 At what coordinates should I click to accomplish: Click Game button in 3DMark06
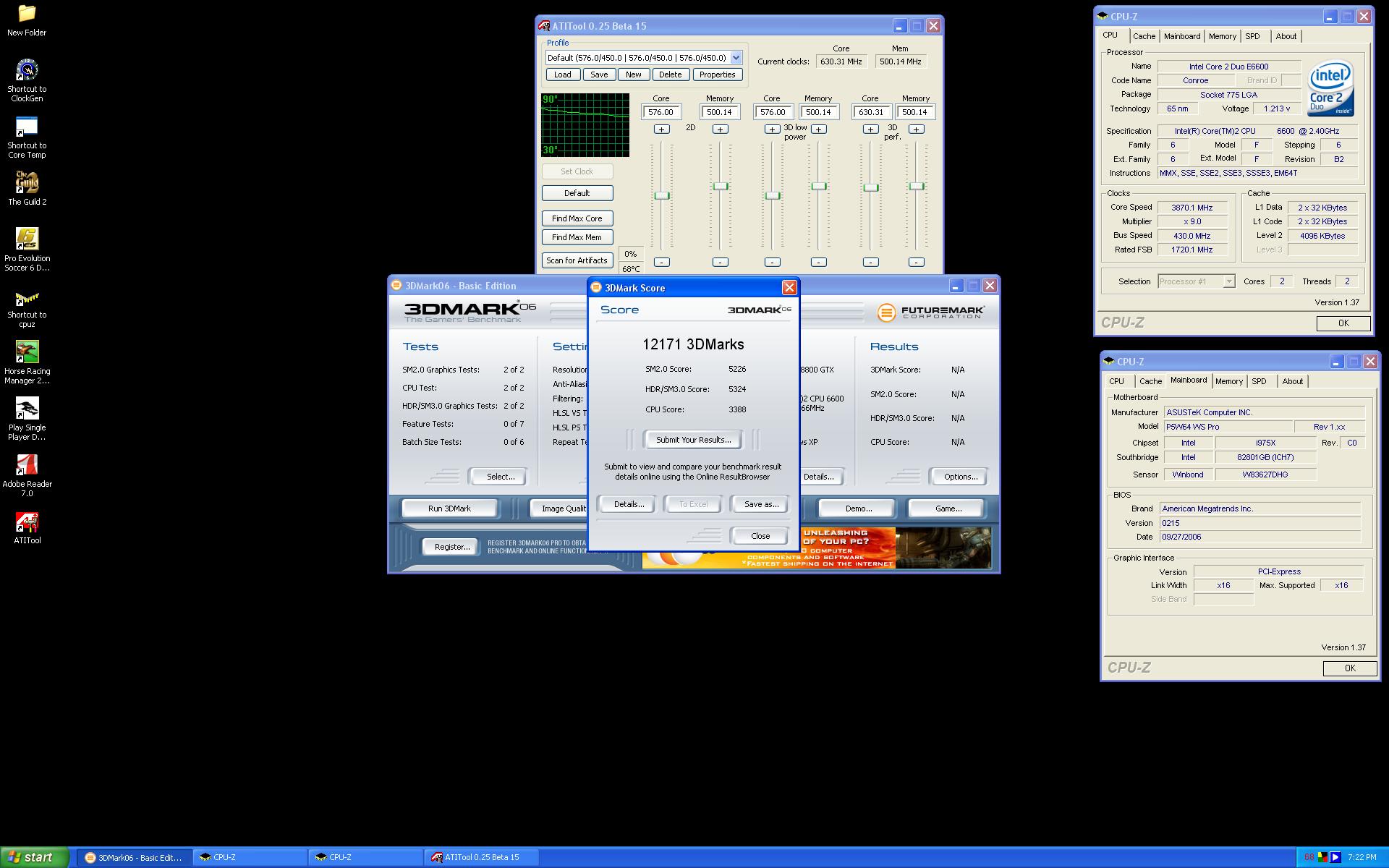pyautogui.click(x=948, y=509)
